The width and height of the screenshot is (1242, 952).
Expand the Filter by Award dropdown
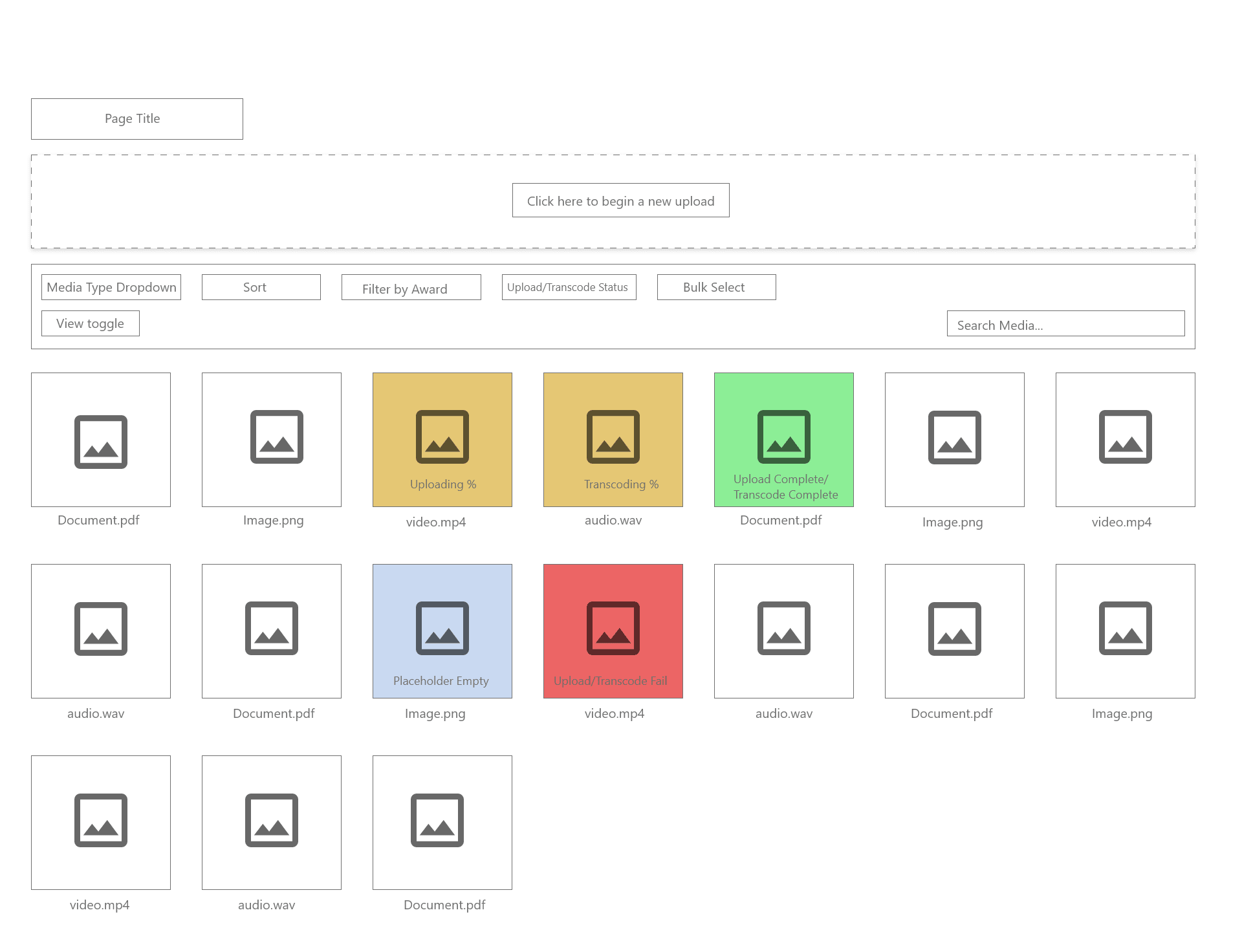pos(411,288)
